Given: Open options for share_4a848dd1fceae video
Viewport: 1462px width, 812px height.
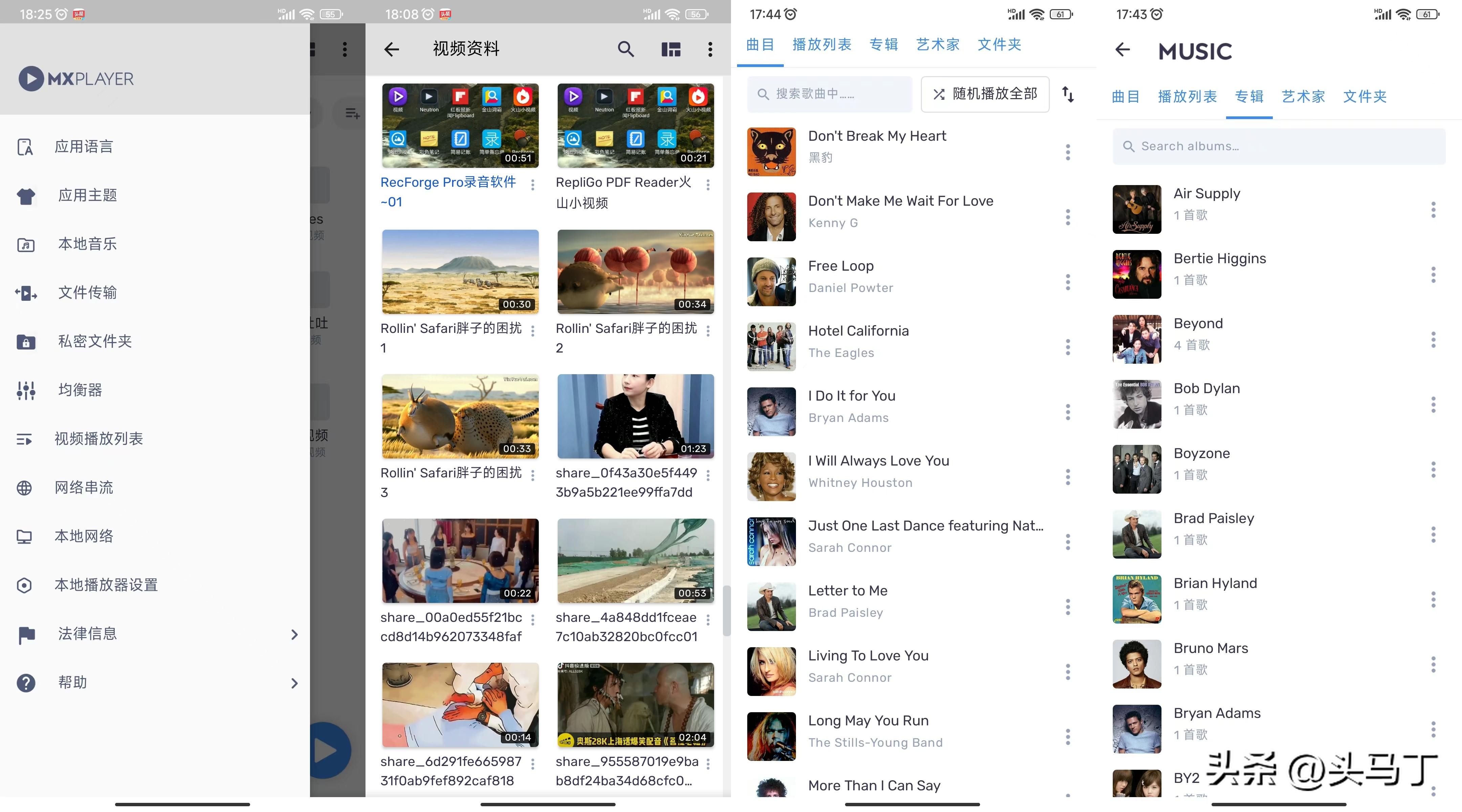Looking at the screenshot, I should click(x=708, y=619).
